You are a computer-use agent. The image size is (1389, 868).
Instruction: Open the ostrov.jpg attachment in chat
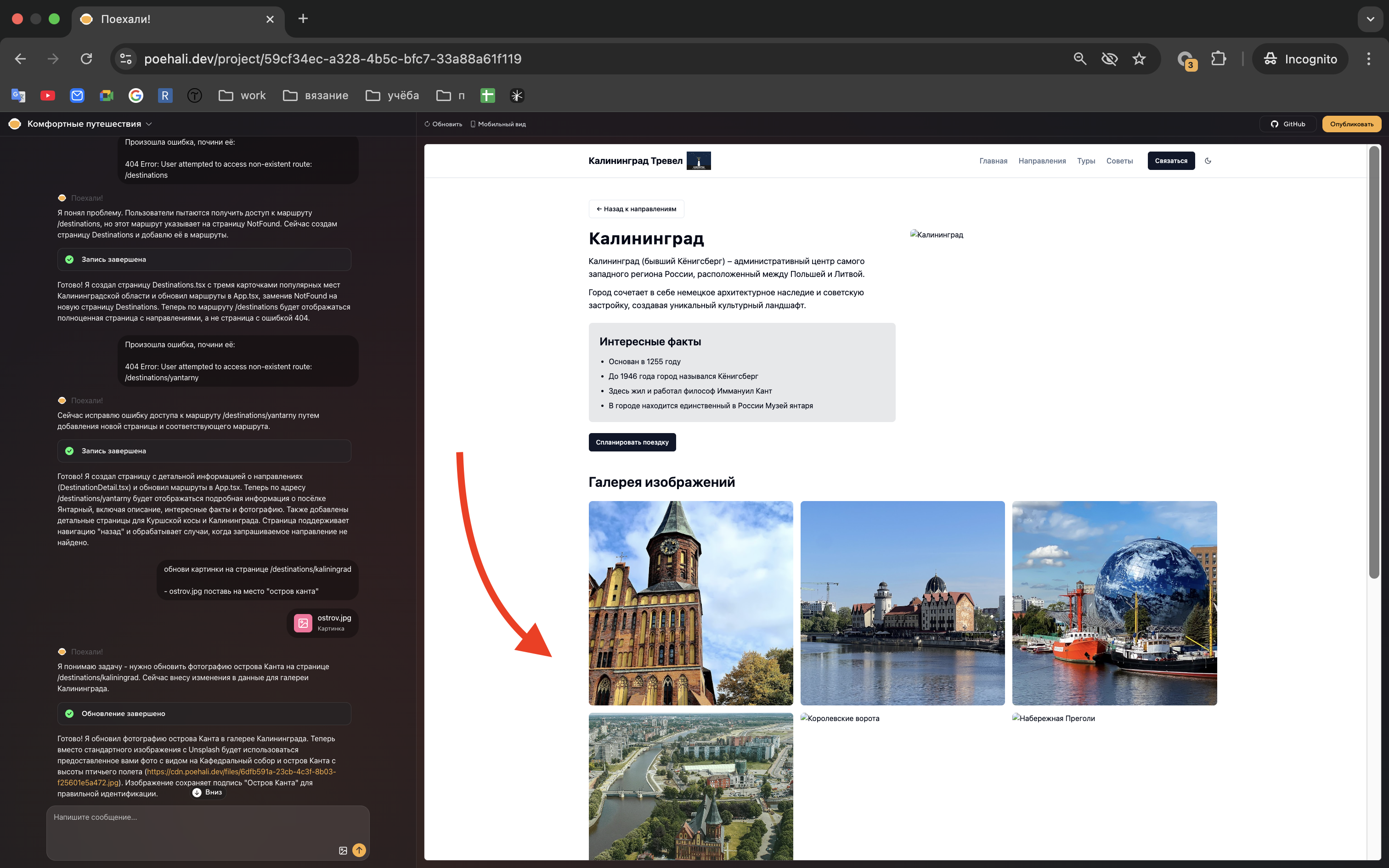pos(322,623)
